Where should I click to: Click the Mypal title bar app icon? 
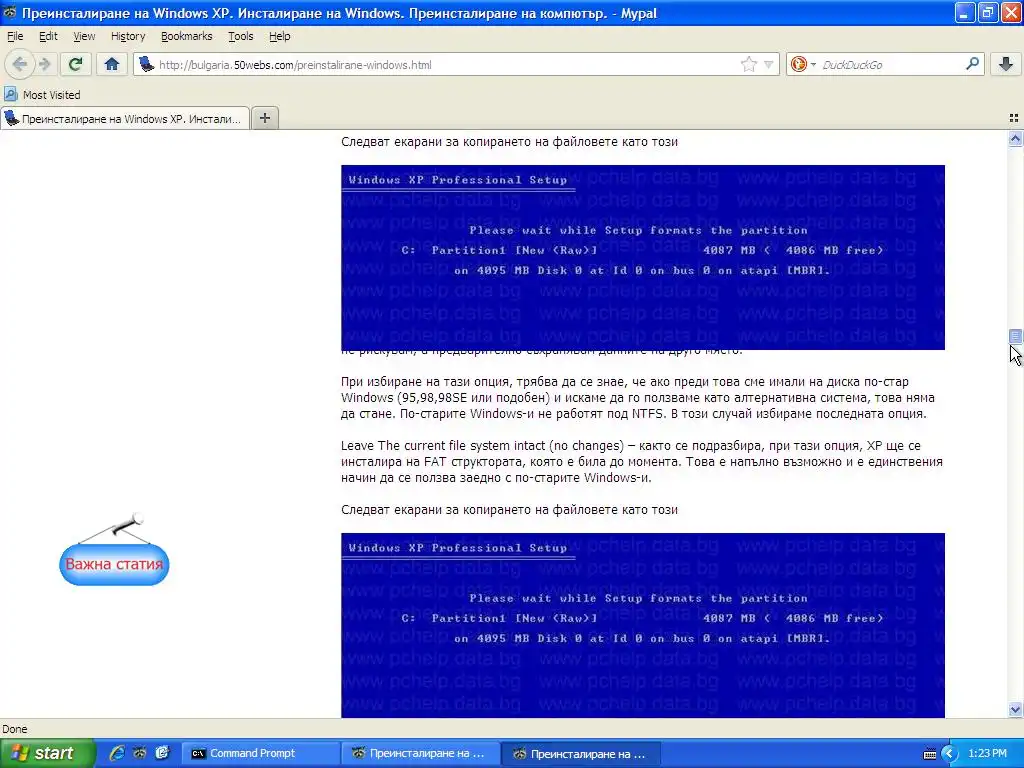(9, 12)
